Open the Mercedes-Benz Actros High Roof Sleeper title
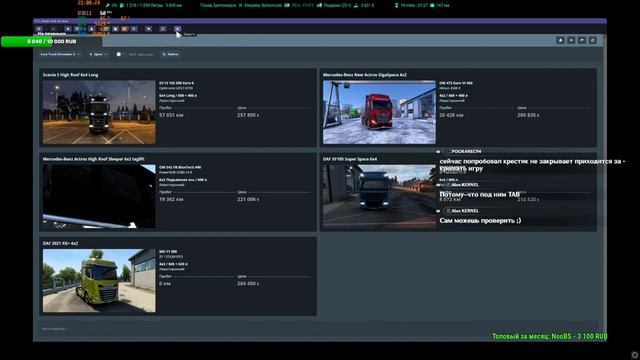The image size is (640, 360). pyautogui.click(x=93, y=159)
